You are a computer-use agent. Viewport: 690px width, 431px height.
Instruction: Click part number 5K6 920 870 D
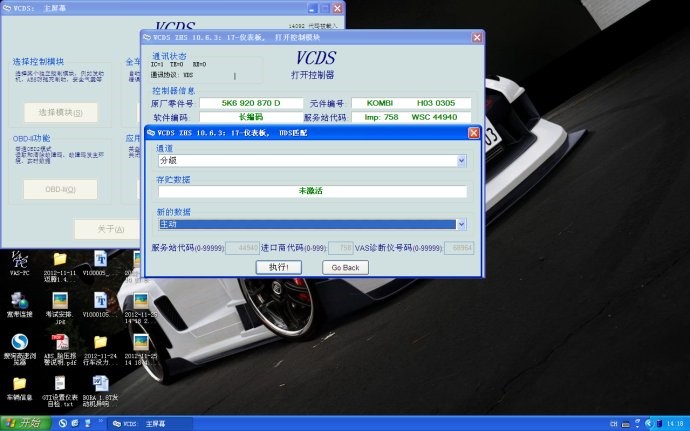[251, 103]
